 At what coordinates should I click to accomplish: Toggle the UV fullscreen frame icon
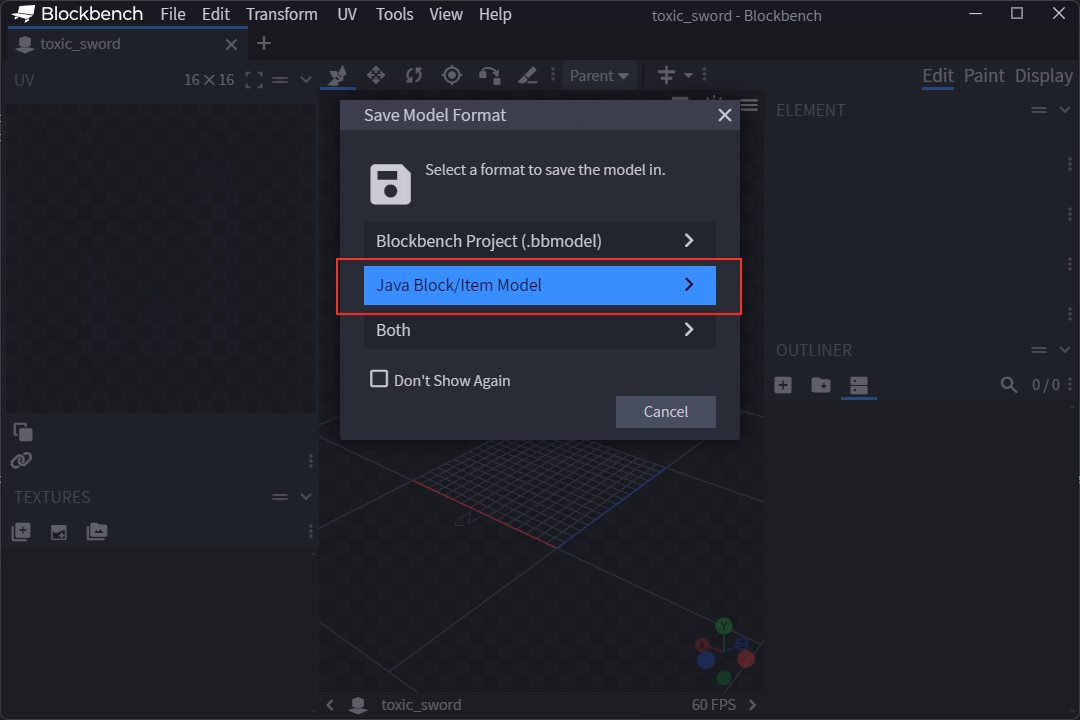pyautogui.click(x=254, y=80)
